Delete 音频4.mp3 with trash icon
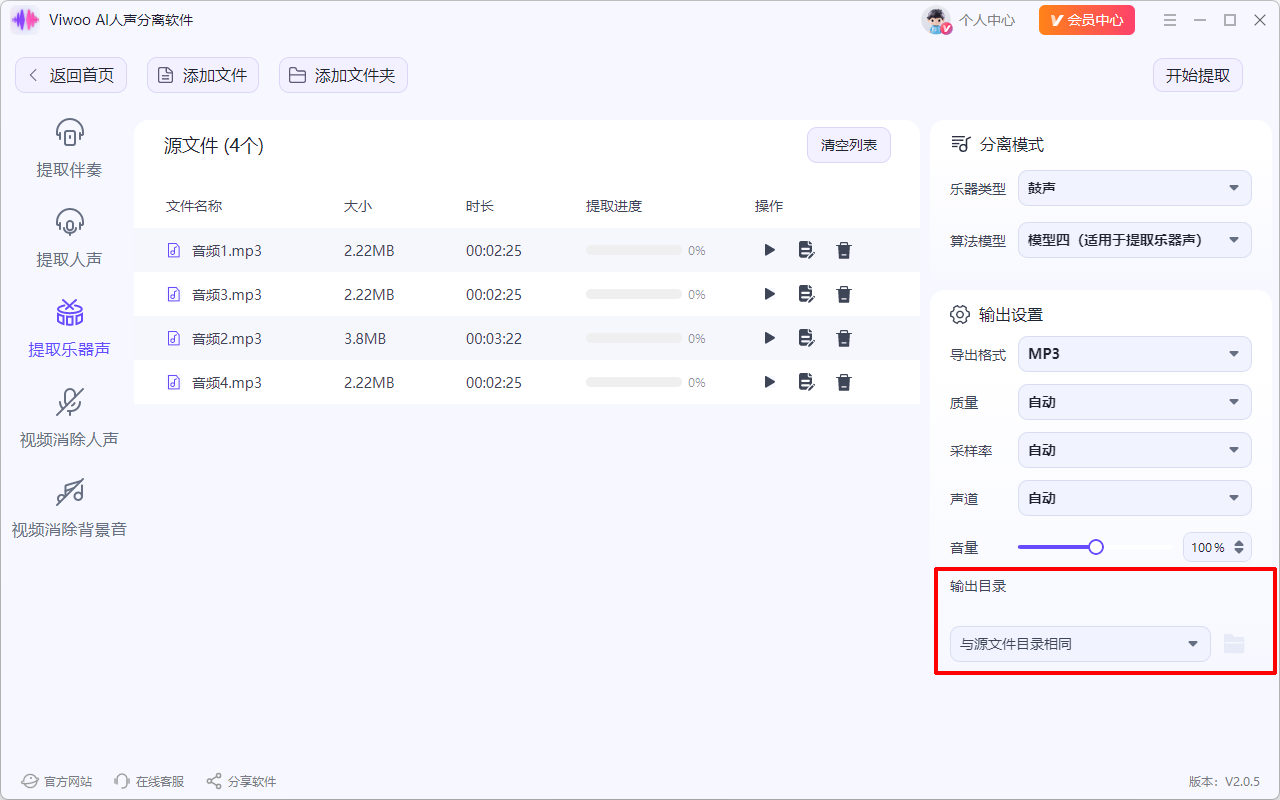Viewport: 1280px width, 800px height. click(844, 382)
